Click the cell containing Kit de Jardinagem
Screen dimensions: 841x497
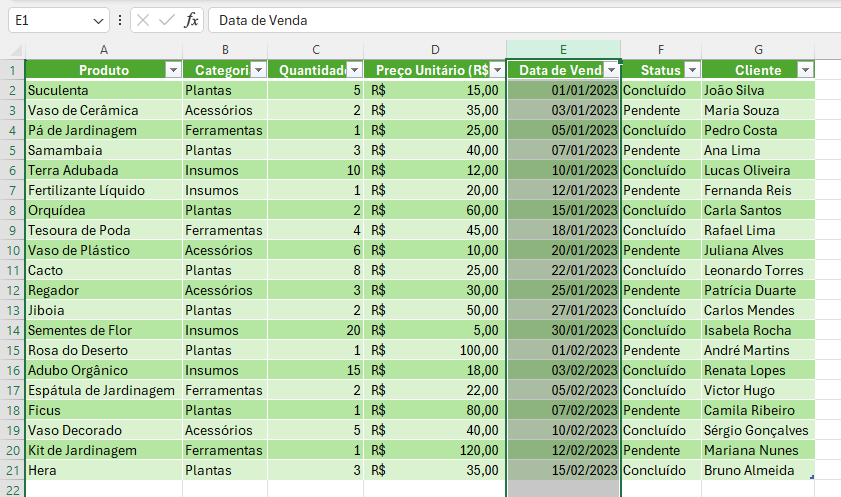[104, 450]
